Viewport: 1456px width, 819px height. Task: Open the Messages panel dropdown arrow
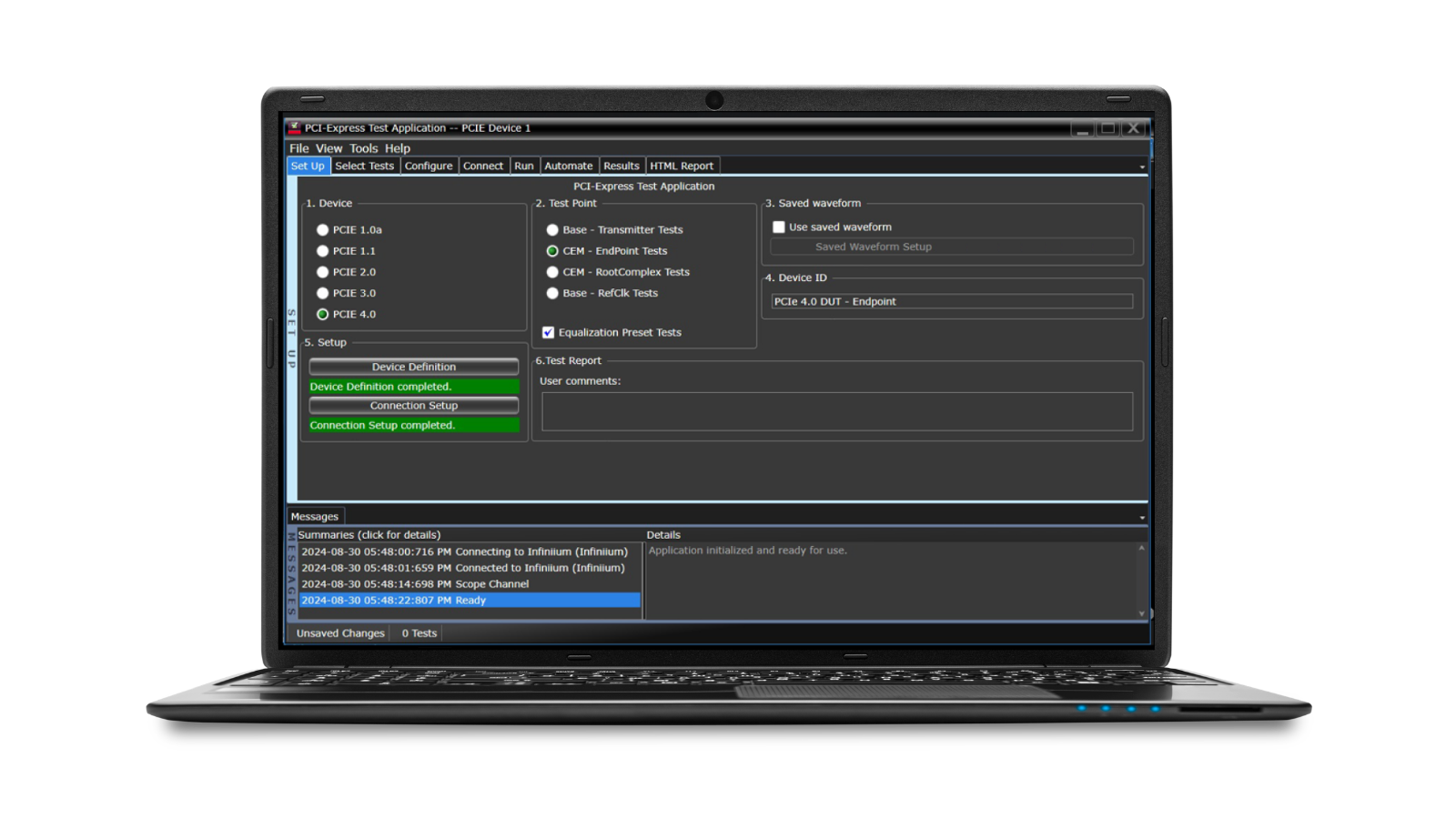pyautogui.click(x=1142, y=518)
